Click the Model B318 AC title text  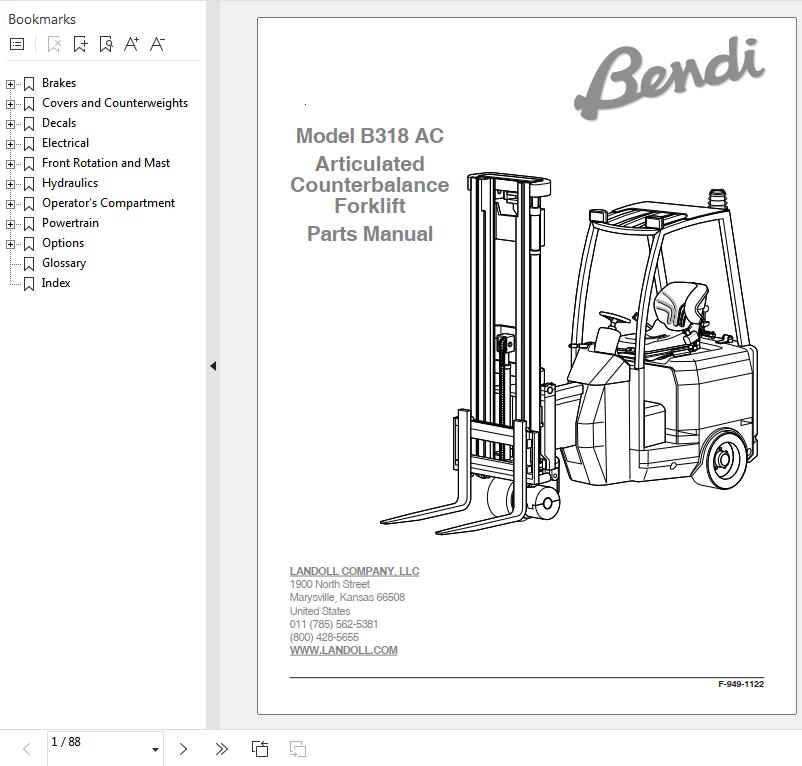370,136
